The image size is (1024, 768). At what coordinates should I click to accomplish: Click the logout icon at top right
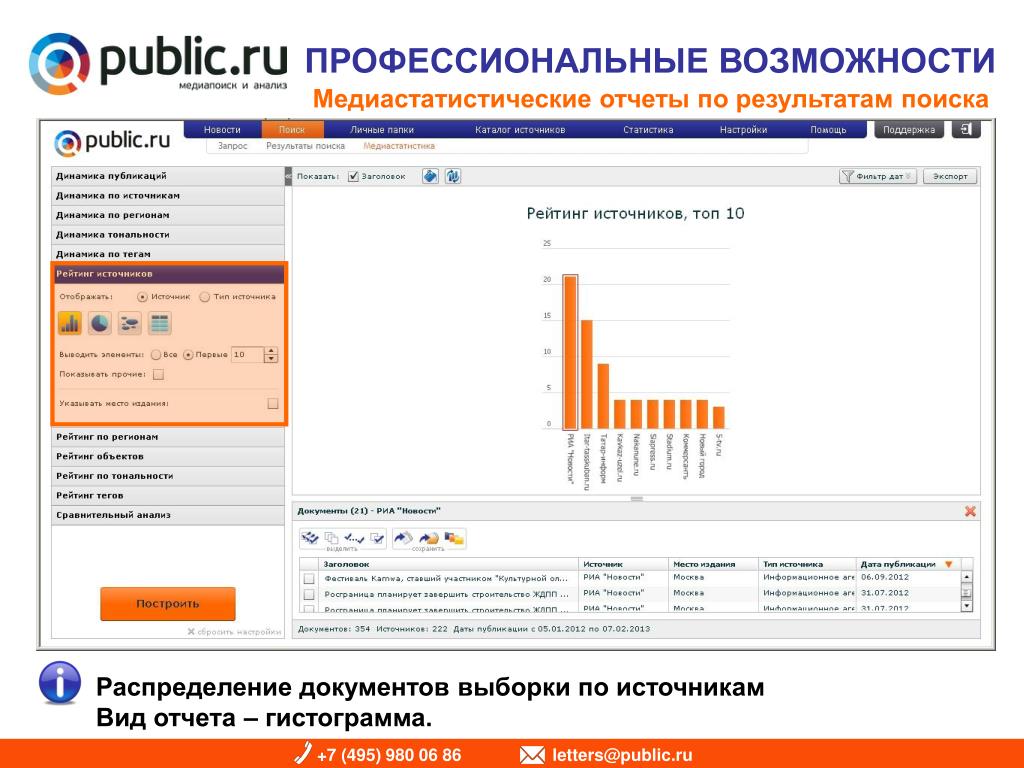click(966, 129)
